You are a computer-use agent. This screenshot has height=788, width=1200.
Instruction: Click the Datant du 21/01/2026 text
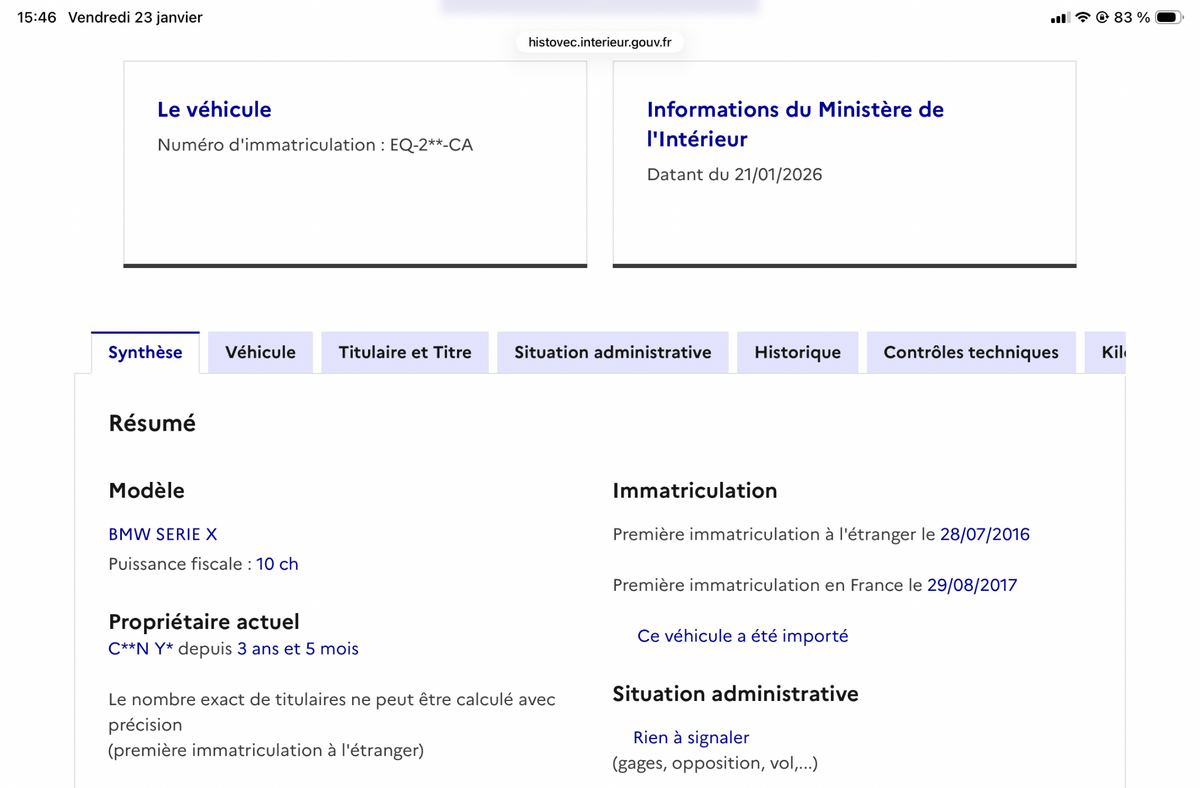pos(734,174)
